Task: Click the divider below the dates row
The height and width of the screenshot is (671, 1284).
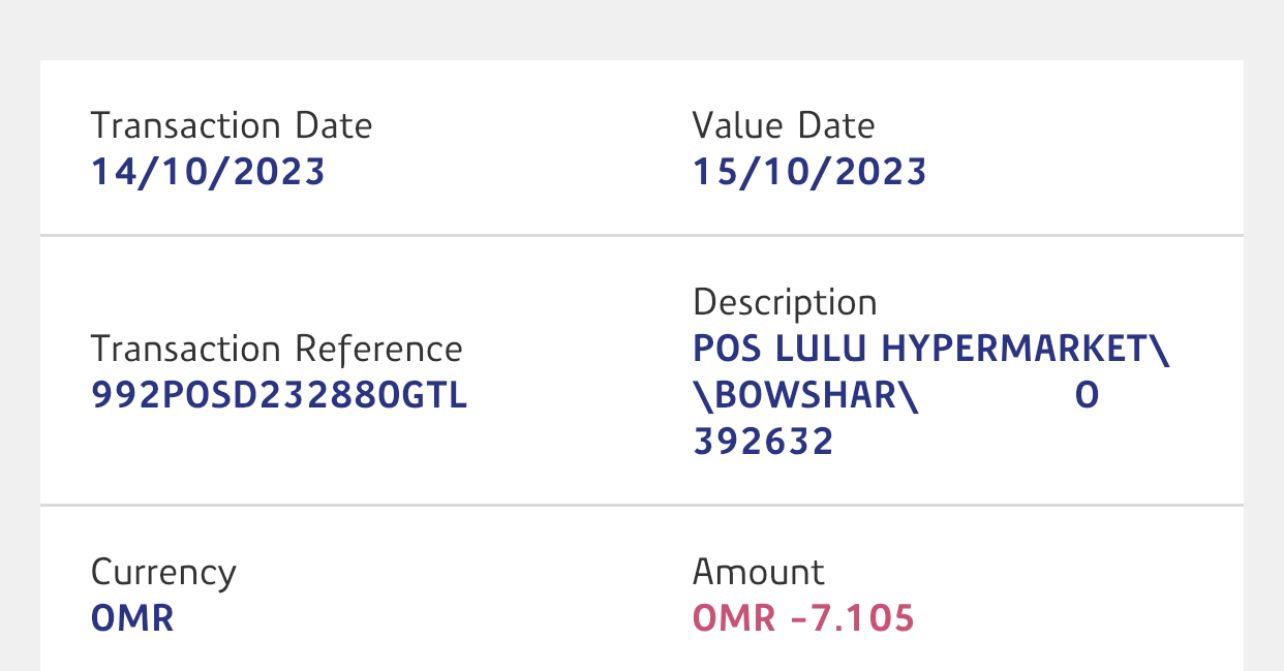Action: coord(642,236)
